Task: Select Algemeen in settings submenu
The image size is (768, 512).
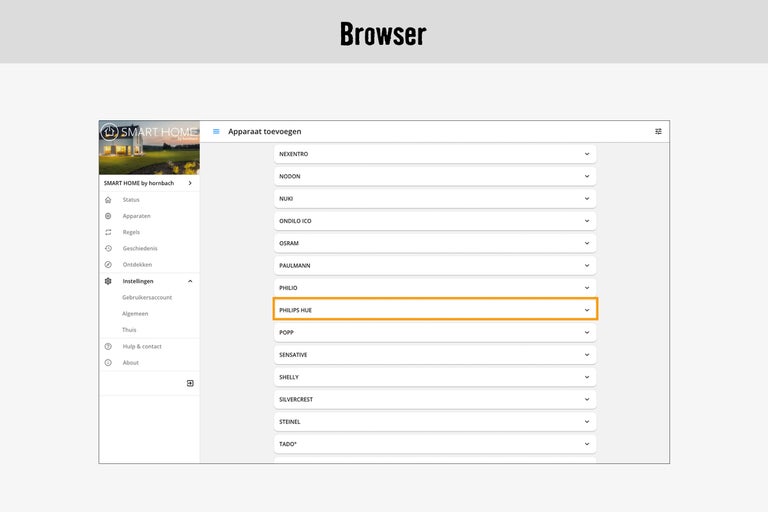Action: (135, 313)
